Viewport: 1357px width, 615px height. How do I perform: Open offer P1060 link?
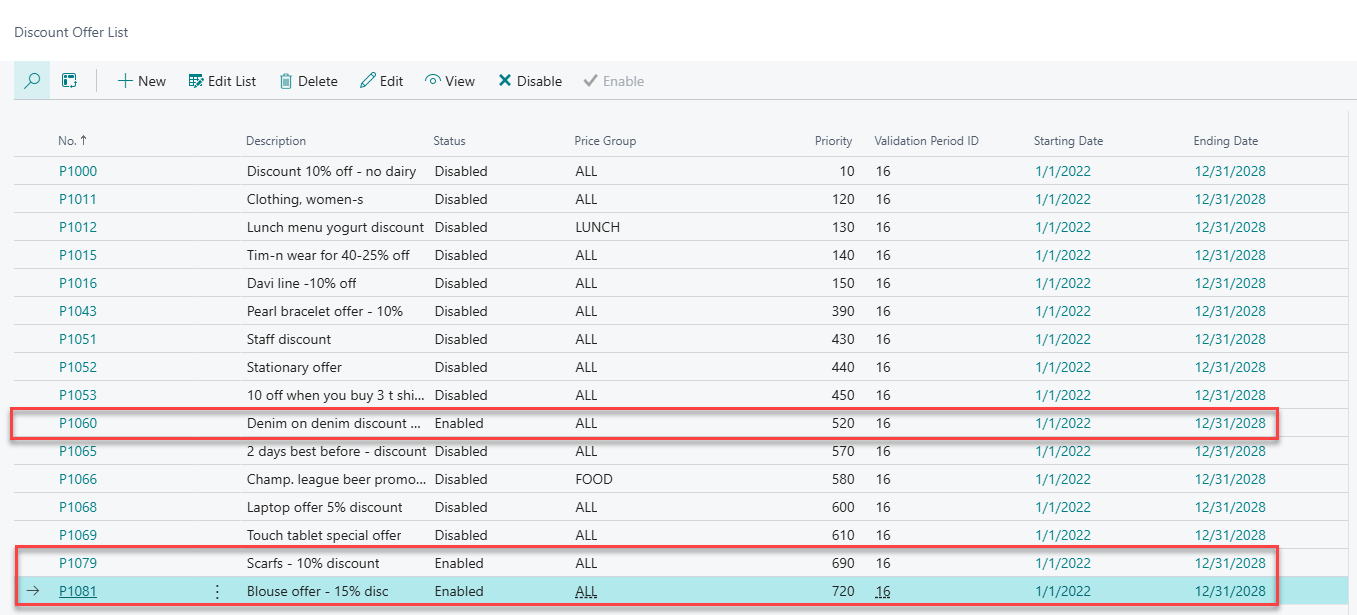point(78,423)
